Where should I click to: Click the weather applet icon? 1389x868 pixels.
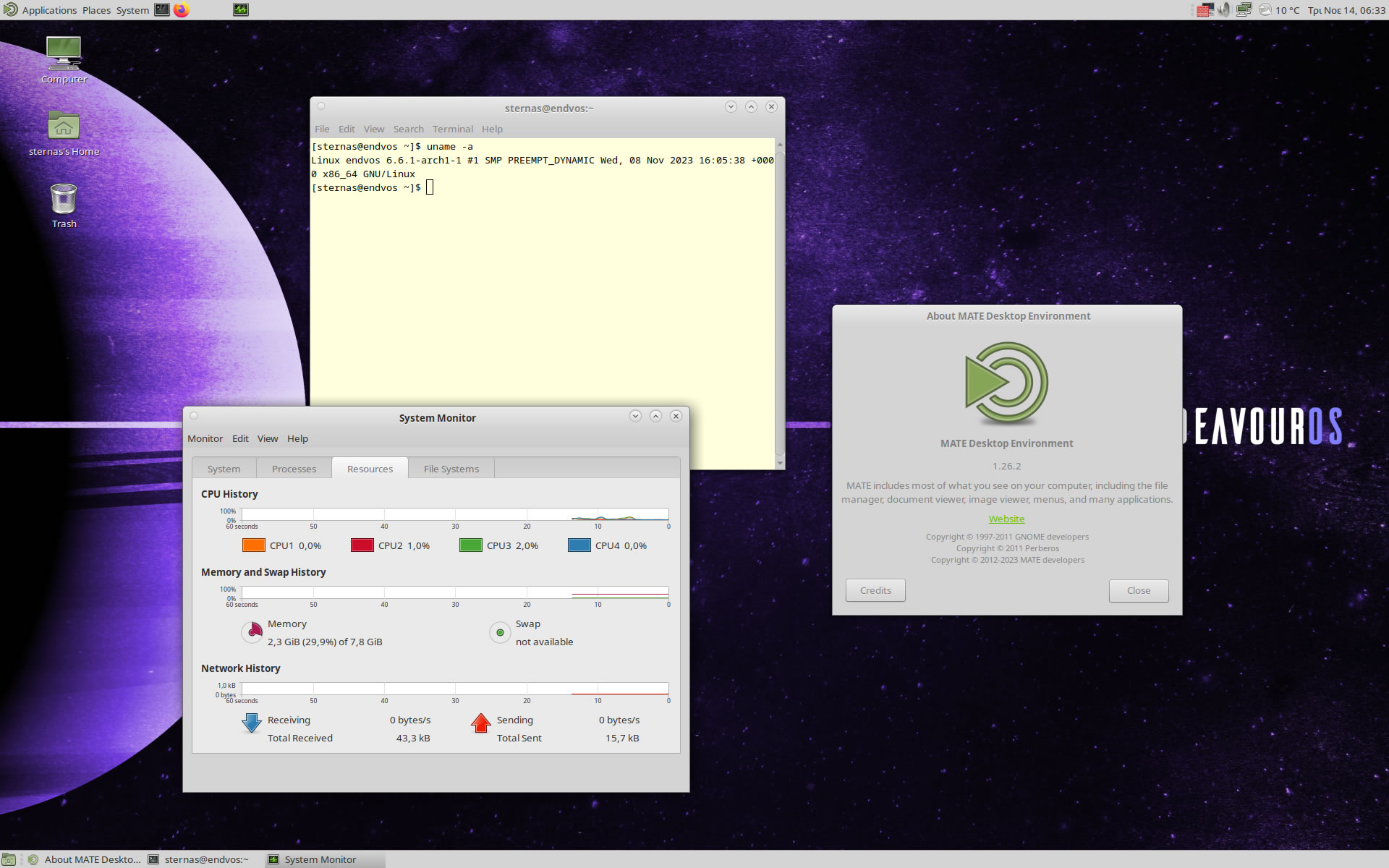coord(1265,10)
